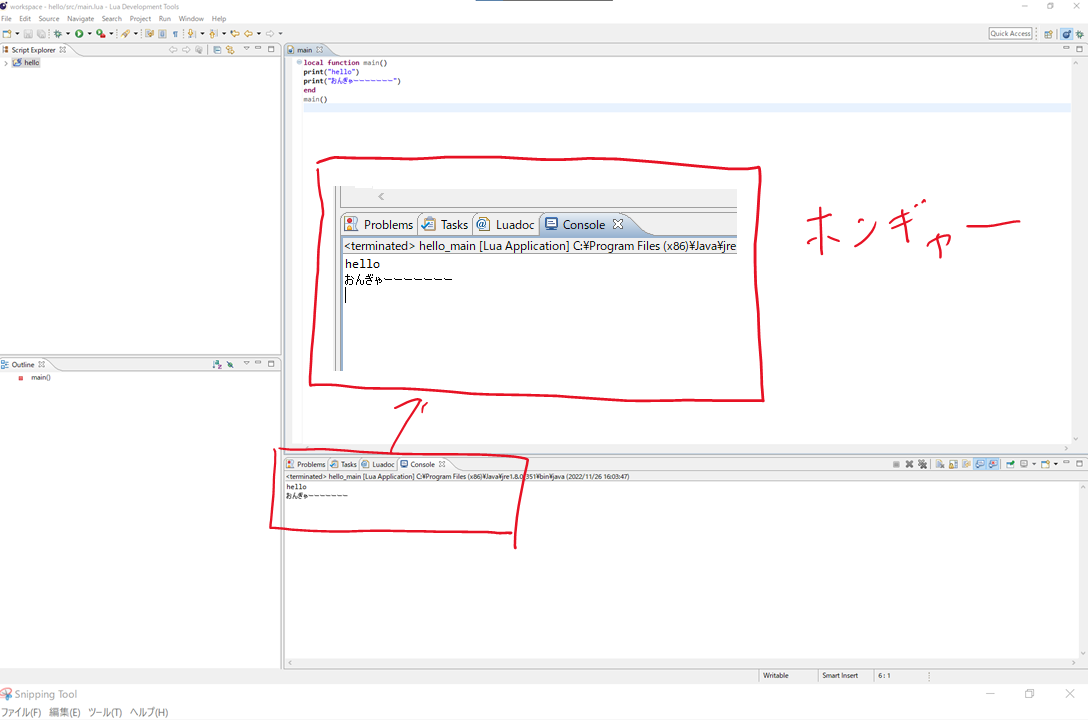1088x720 pixels.
Task: Open External Tools dropdown arrow
Action: (x=111, y=33)
